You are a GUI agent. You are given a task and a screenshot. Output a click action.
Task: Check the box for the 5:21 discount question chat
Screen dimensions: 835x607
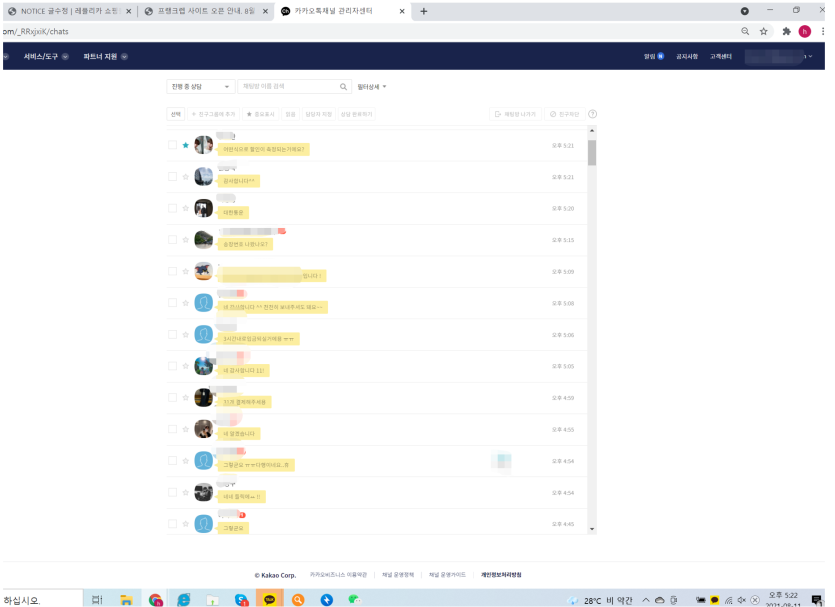pos(173,145)
